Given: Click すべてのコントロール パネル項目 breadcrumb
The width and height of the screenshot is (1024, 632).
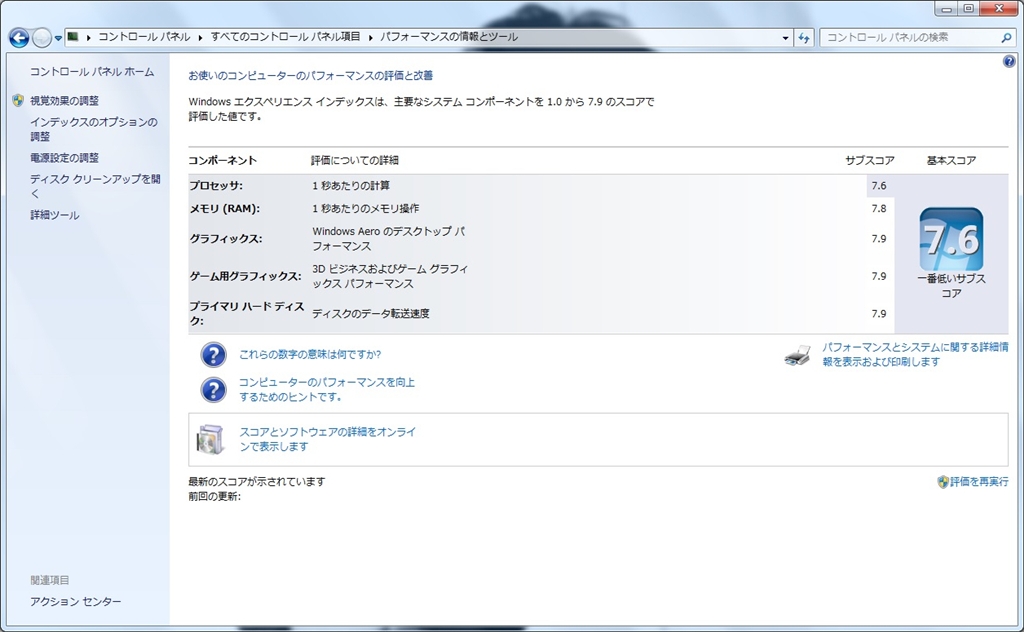Looking at the screenshot, I should coord(285,37).
